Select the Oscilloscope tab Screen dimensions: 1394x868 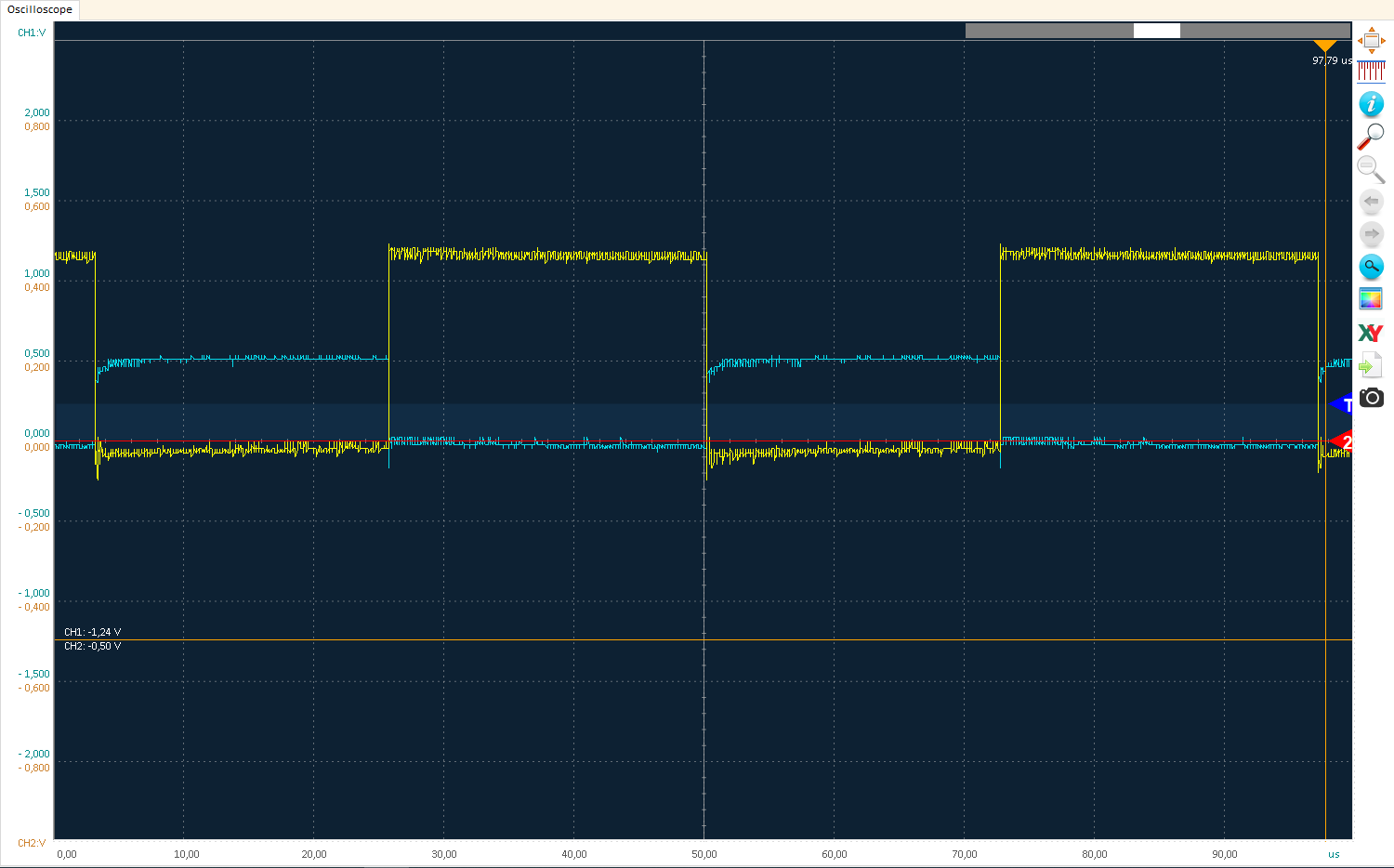point(40,9)
